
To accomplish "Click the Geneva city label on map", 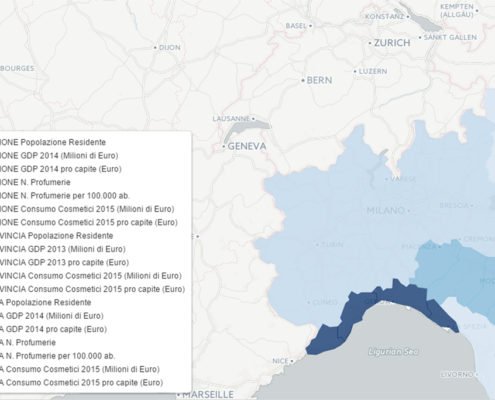I will pyautogui.click(x=247, y=146).
